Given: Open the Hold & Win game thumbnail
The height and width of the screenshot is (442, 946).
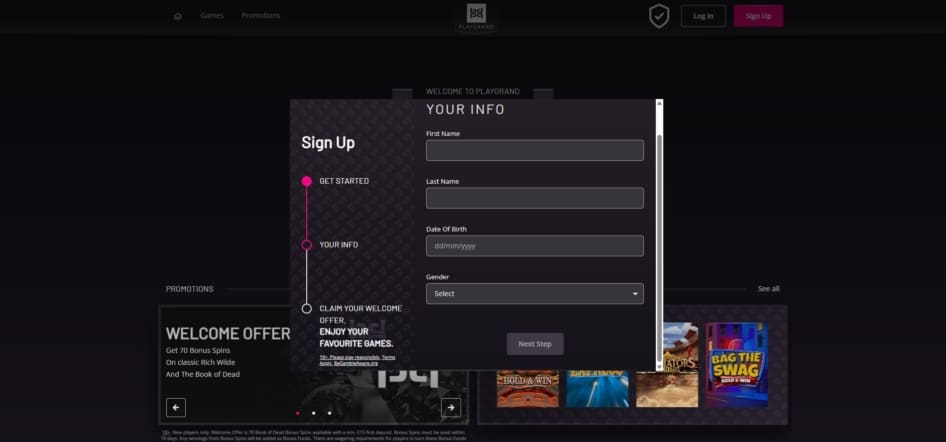Looking at the screenshot, I should (528, 388).
